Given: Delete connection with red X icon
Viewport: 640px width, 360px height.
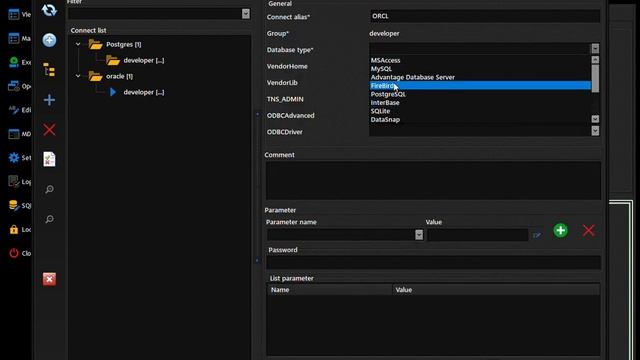Looking at the screenshot, I should pos(49,130).
